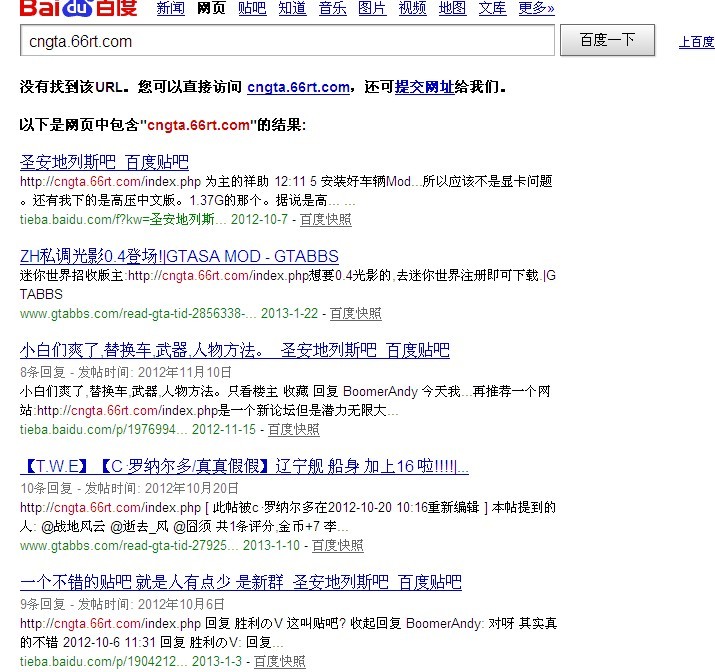715x672 pixels.
Task: Open 百度快照 for the 2013-1-3 result
Action: pos(280,661)
